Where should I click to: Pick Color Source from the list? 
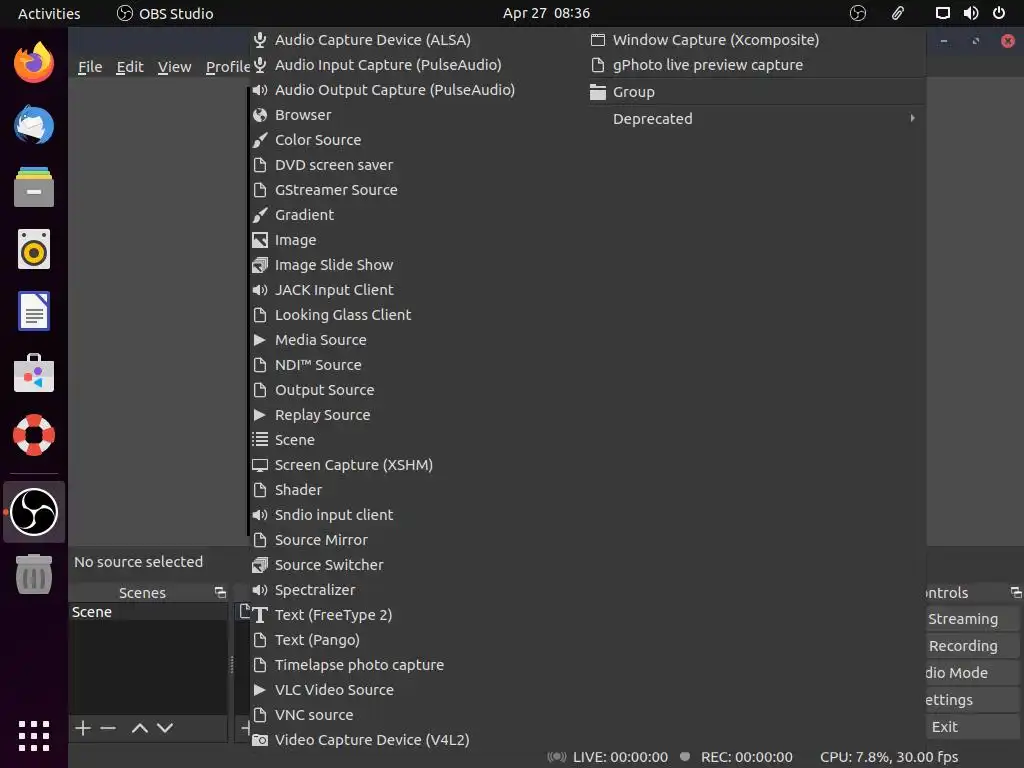point(418,140)
